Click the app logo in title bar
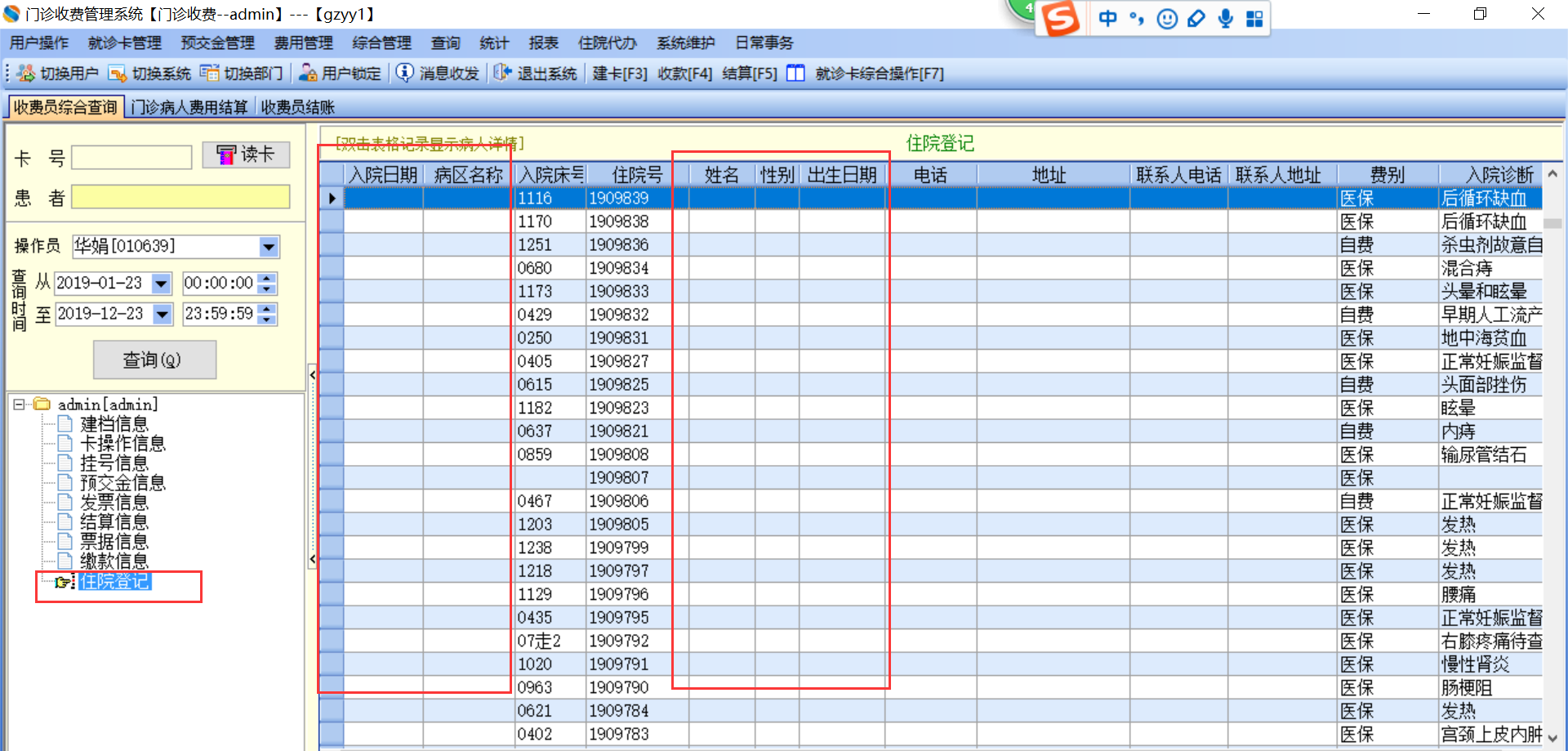Screen dimensions: 1568x751 coord(11,14)
